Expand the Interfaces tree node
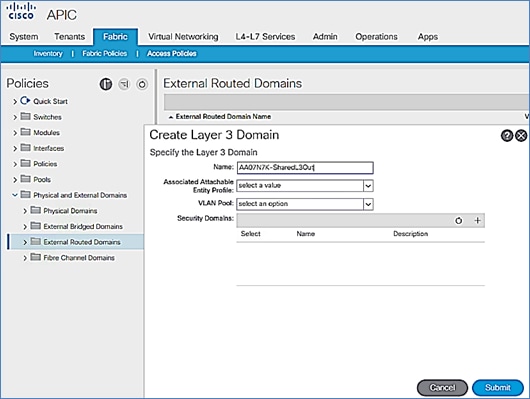This screenshot has height=399, width=530. pos(15,148)
